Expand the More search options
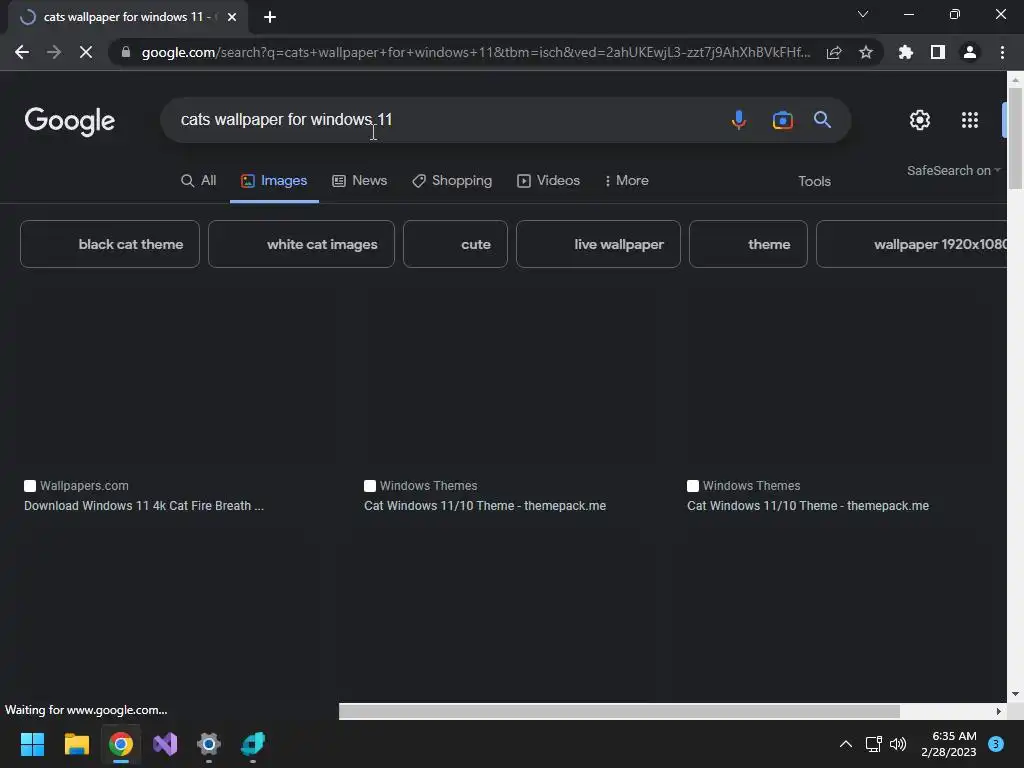This screenshot has width=1024, height=768. pos(626,181)
